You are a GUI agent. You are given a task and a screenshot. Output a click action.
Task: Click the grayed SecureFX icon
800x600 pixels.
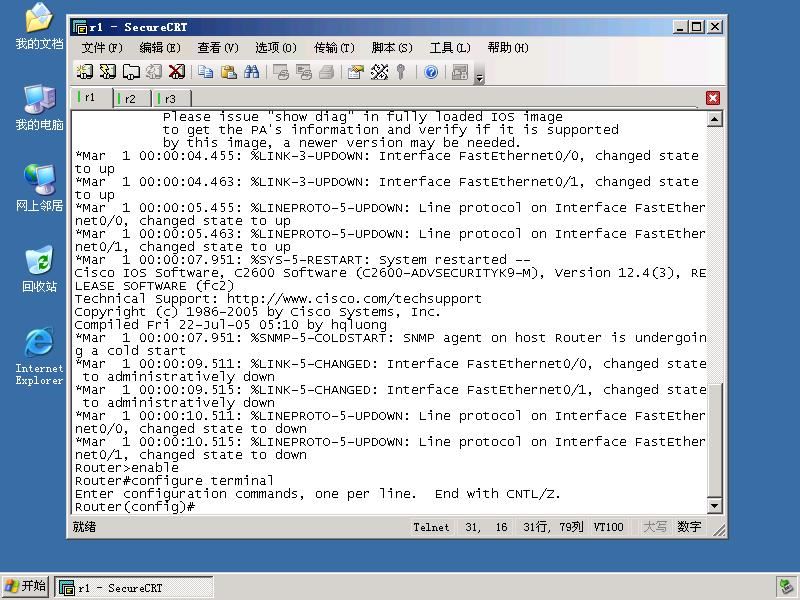(460, 72)
